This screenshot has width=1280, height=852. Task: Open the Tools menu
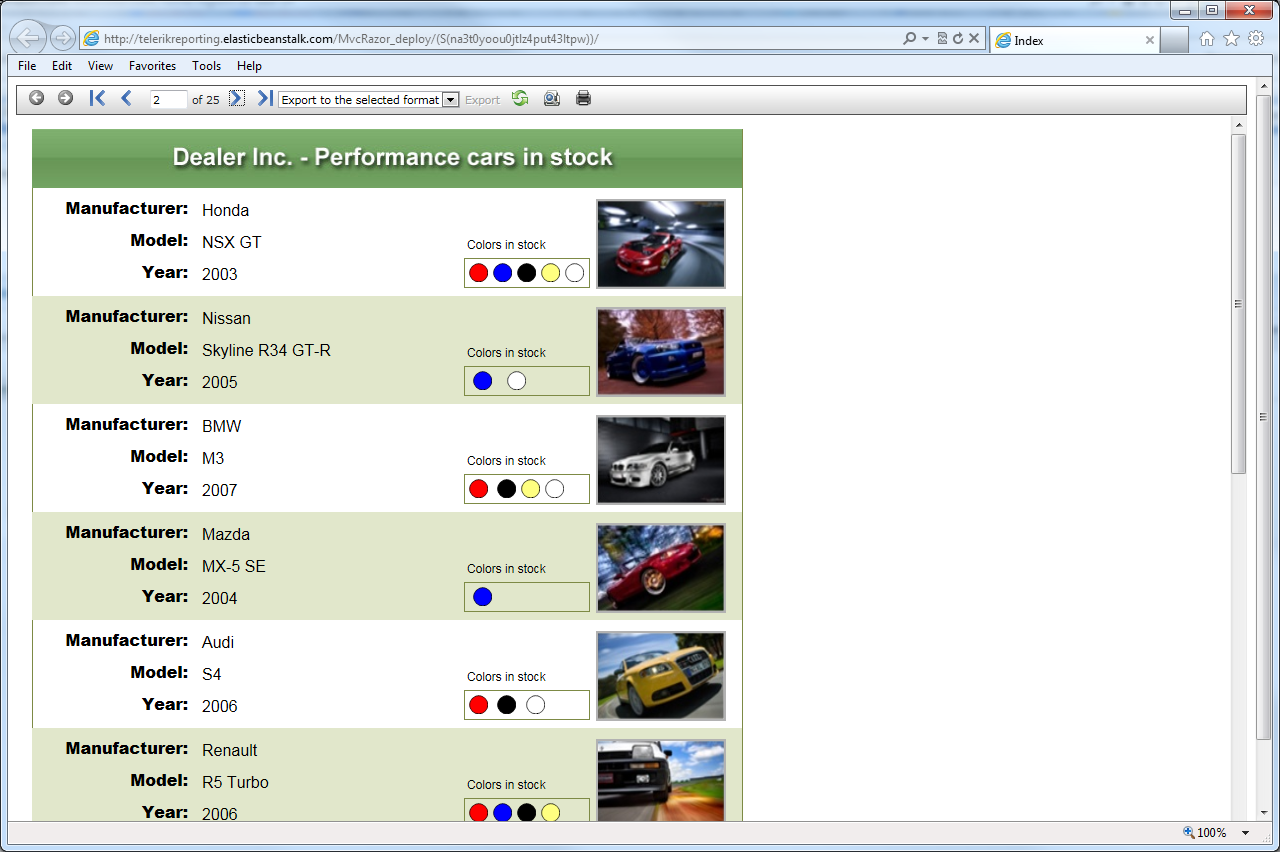[x=207, y=66]
